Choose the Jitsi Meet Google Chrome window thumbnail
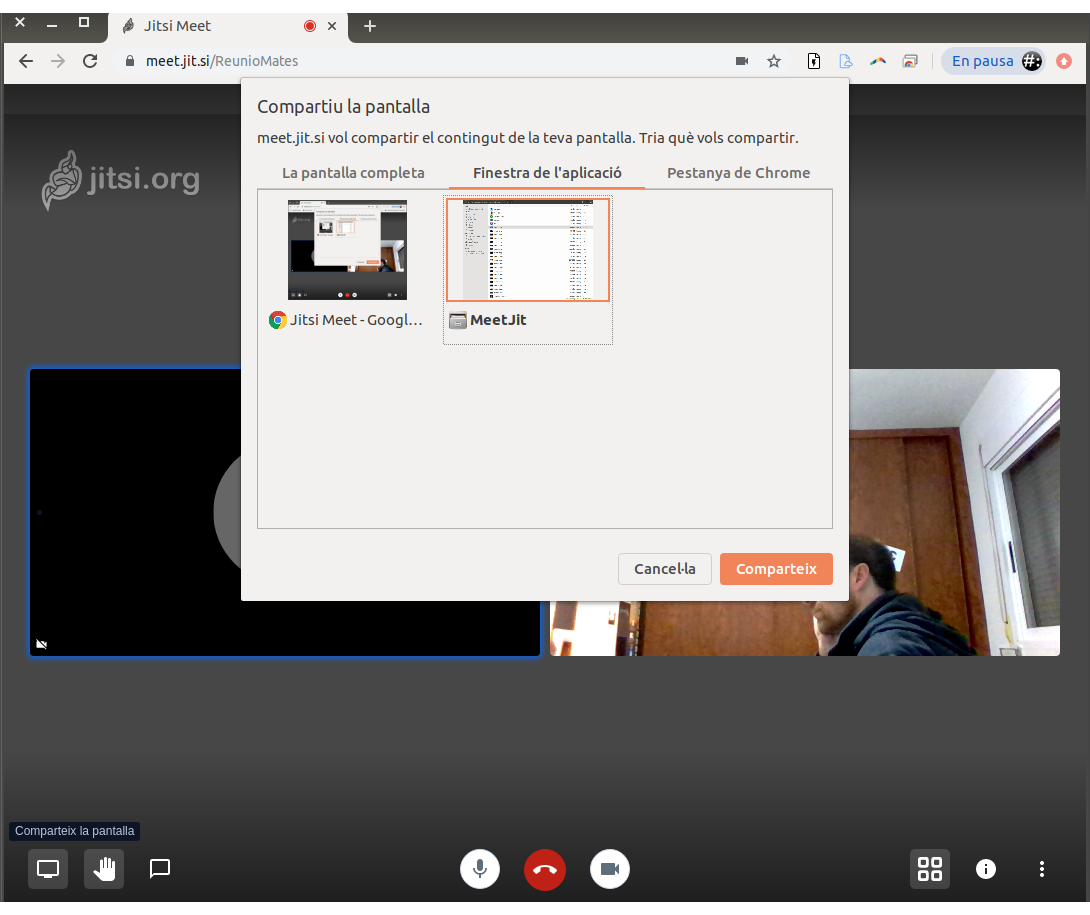 (x=347, y=250)
